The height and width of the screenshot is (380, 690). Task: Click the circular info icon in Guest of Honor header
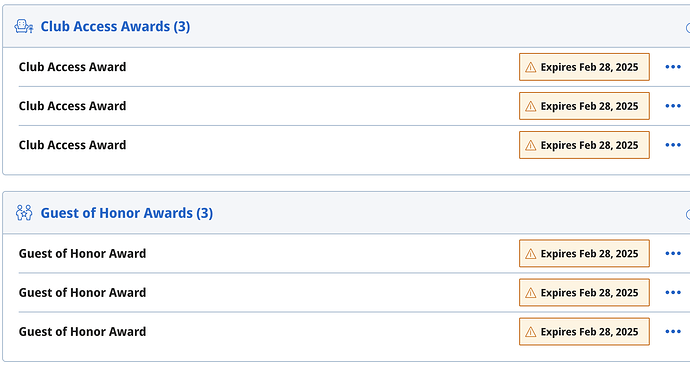pos(688,215)
